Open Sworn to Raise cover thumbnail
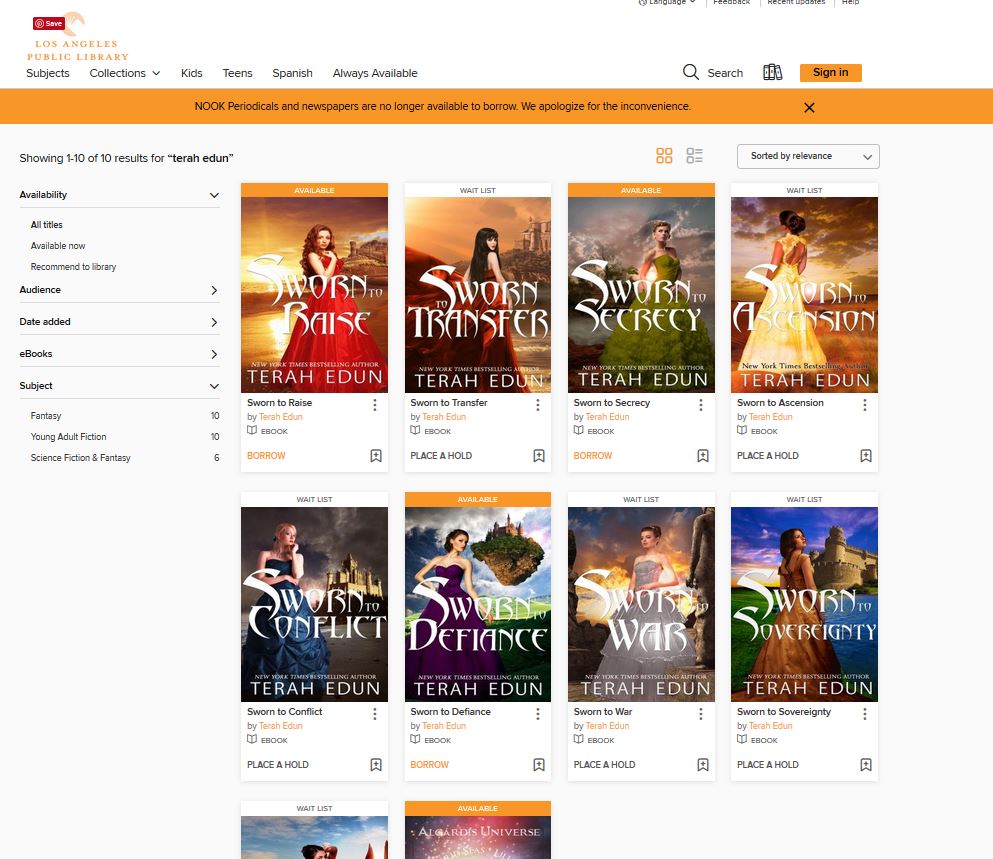The width and height of the screenshot is (993, 859). (314, 295)
